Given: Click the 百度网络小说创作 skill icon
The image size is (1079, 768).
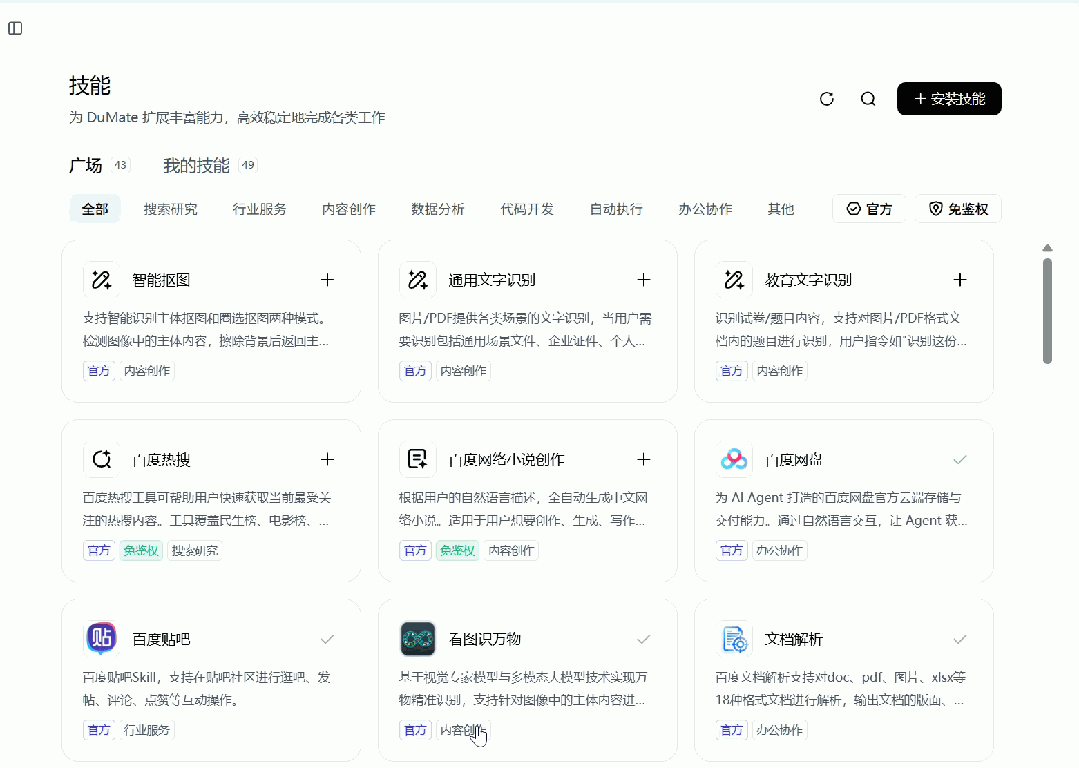Looking at the screenshot, I should tap(418, 459).
